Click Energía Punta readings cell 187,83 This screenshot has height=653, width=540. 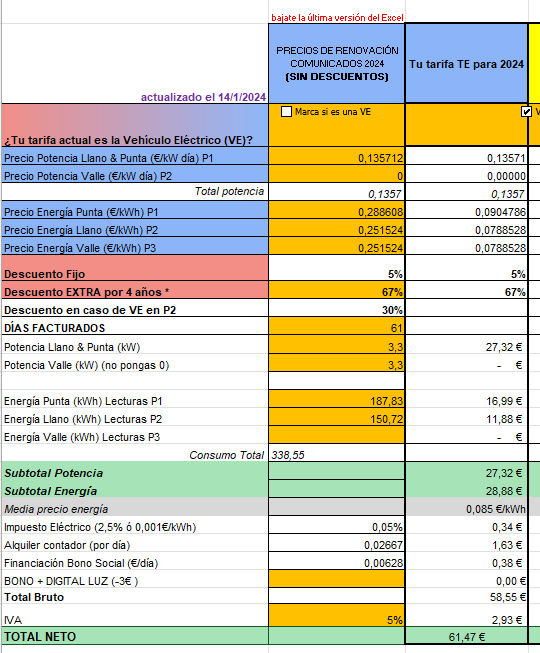coord(337,401)
